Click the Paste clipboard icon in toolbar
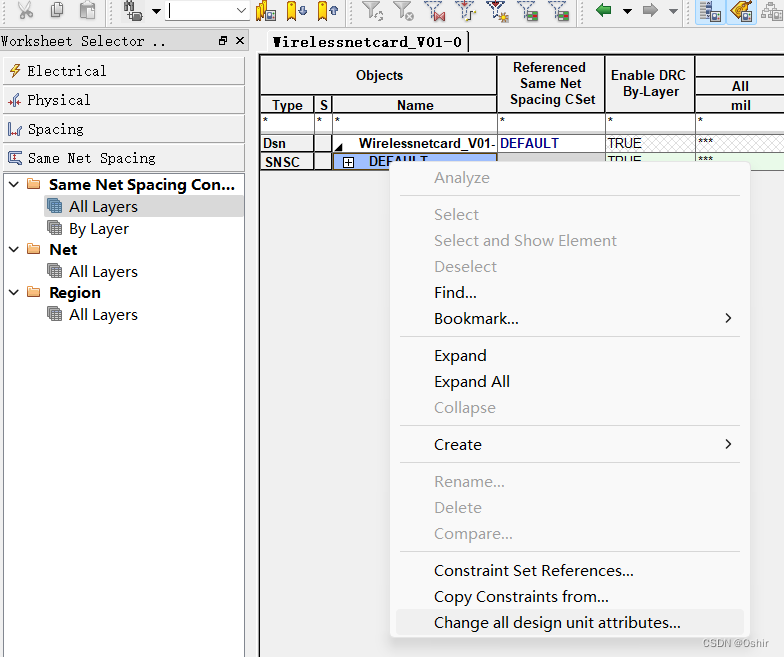This screenshot has height=657, width=784. click(x=88, y=11)
